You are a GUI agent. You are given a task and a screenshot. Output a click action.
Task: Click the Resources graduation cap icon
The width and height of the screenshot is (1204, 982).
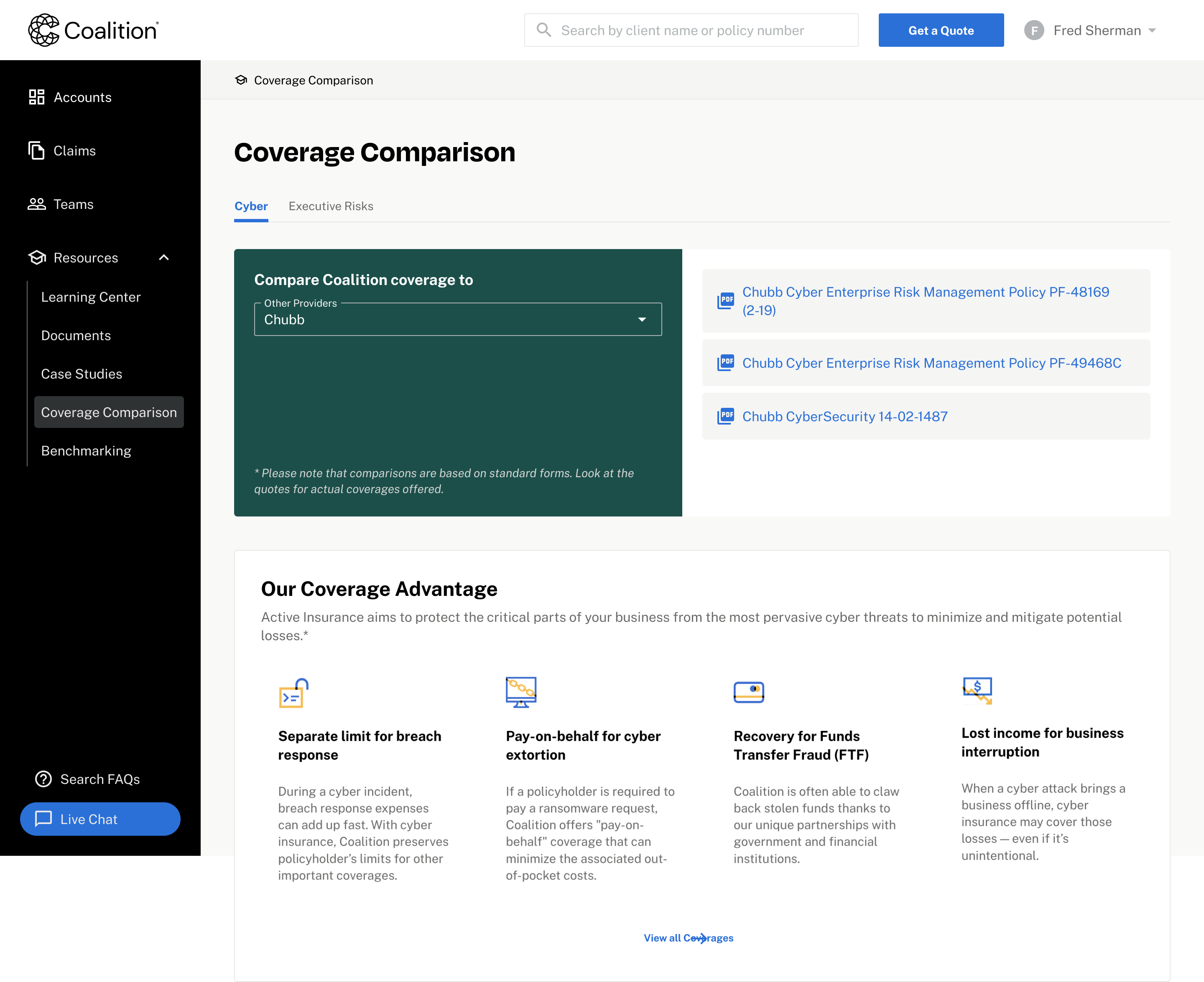coord(37,257)
